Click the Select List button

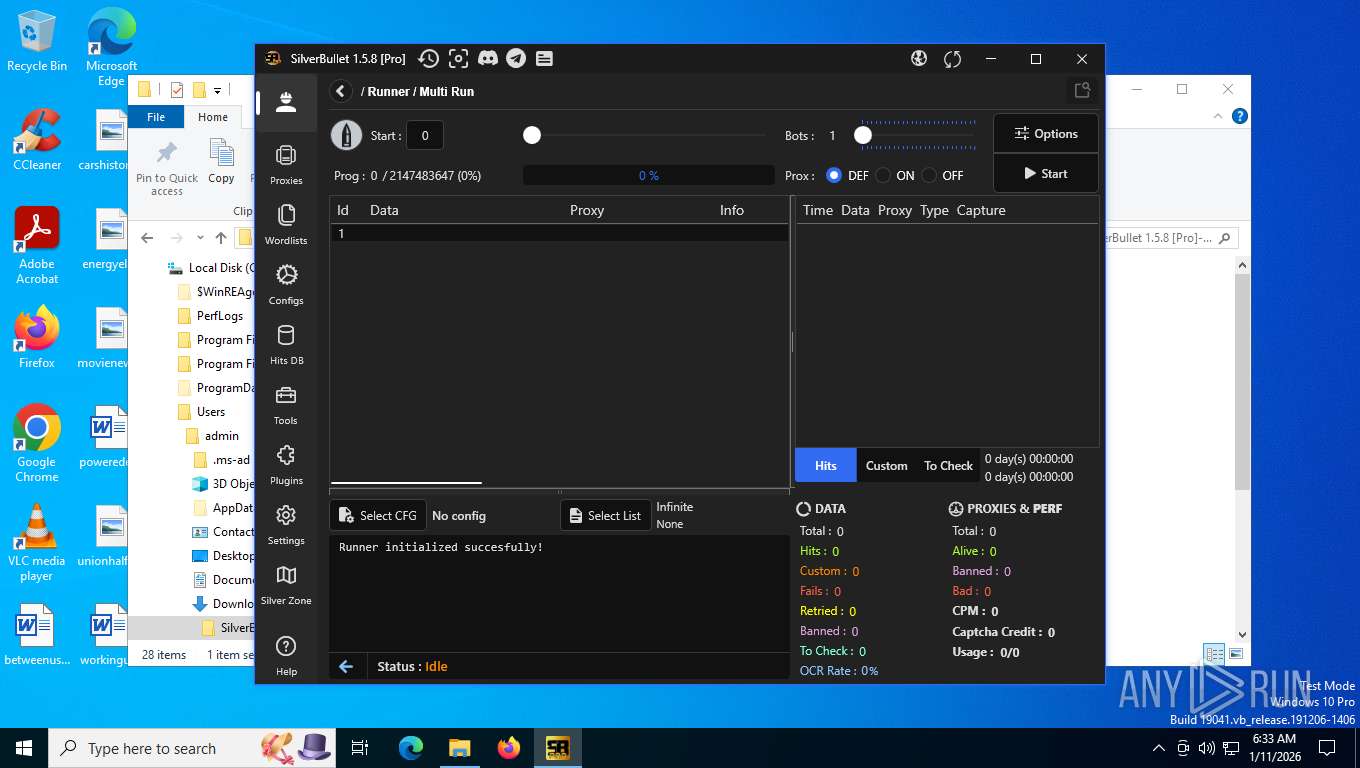click(x=605, y=515)
